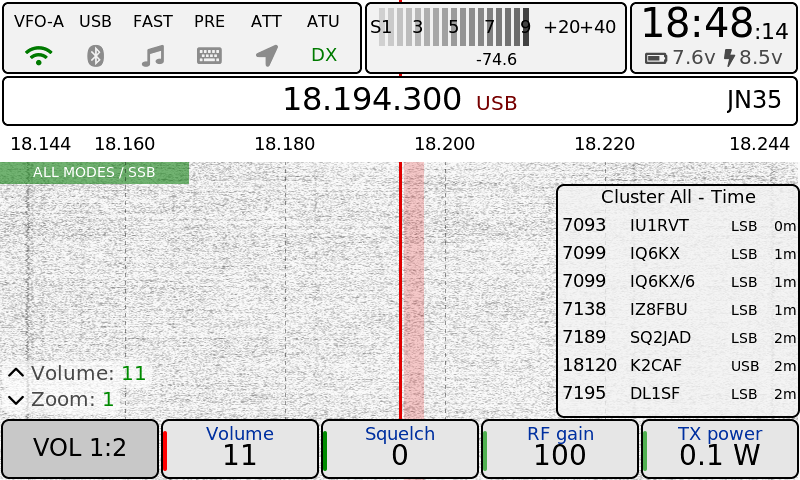800x480 pixels.
Task: Click the Cluster All - Time header
Action: coord(678,197)
